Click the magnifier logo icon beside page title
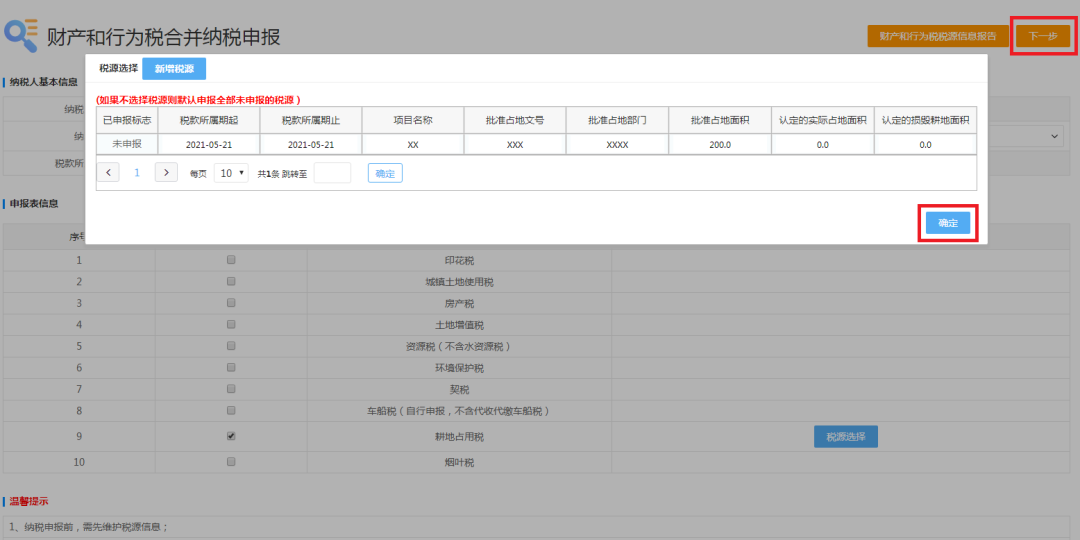 [x=21, y=35]
